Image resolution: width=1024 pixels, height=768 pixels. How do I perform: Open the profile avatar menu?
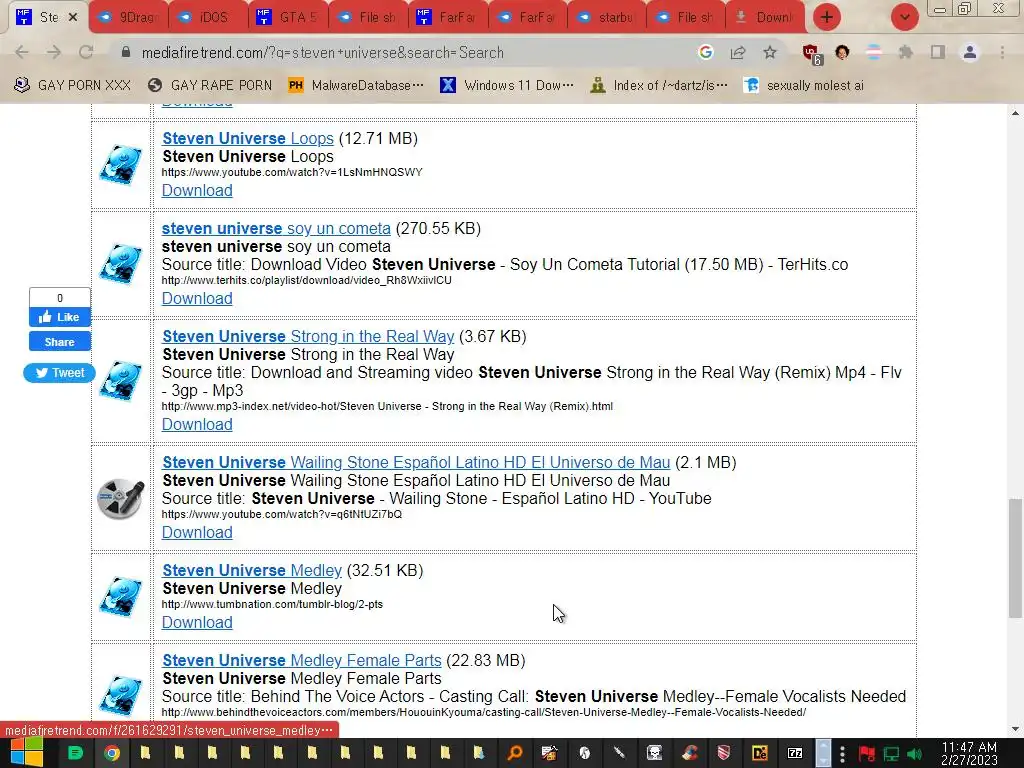[x=970, y=52]
